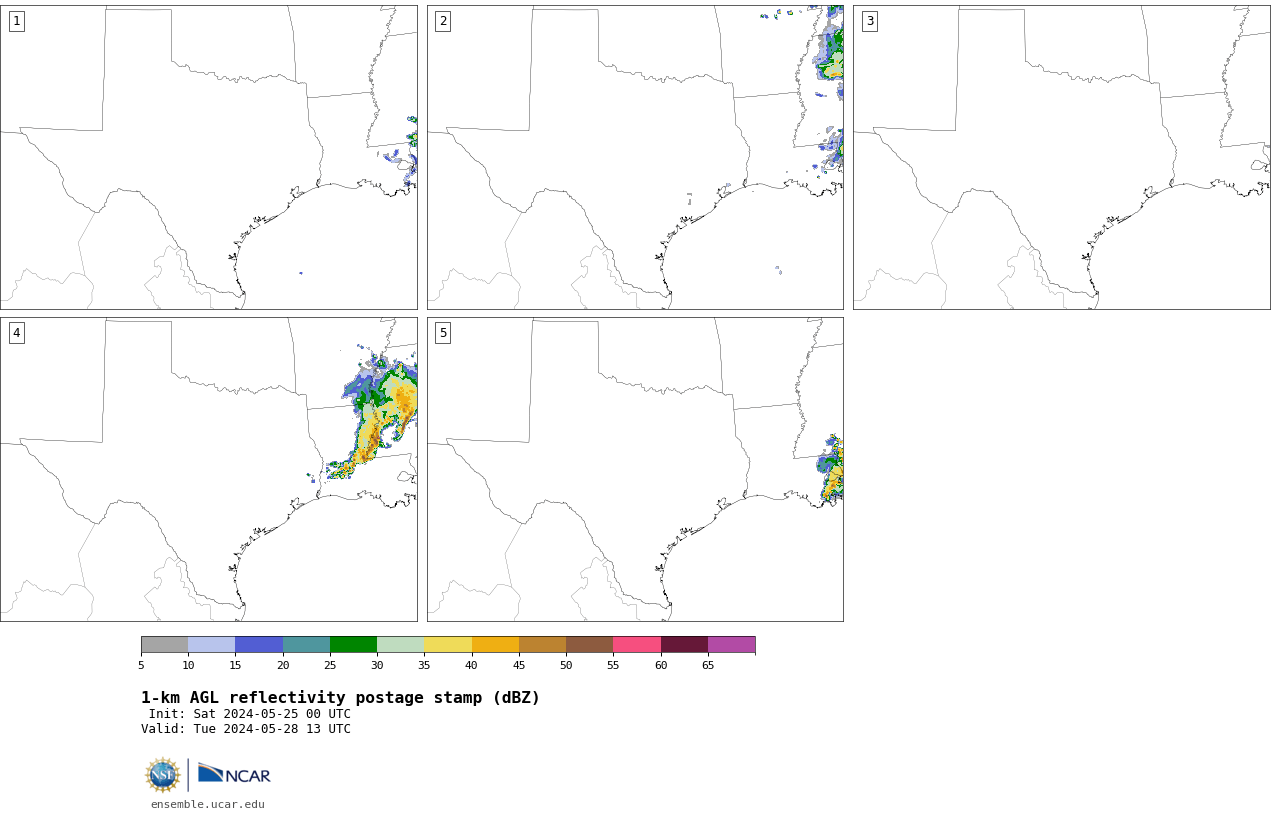Image resolution: width=1280 pixels, height=815 pixels.
Task: Click the blue 15-20 dBZ swatch
Action: coord(259,644)
